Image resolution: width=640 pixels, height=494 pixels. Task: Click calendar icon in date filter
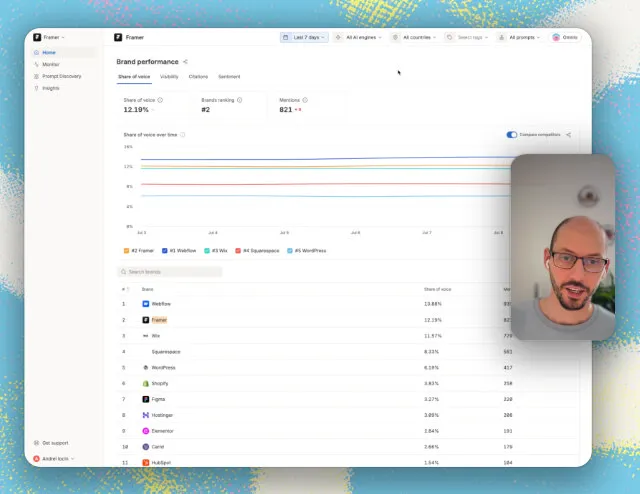click(x=286, y=37)
